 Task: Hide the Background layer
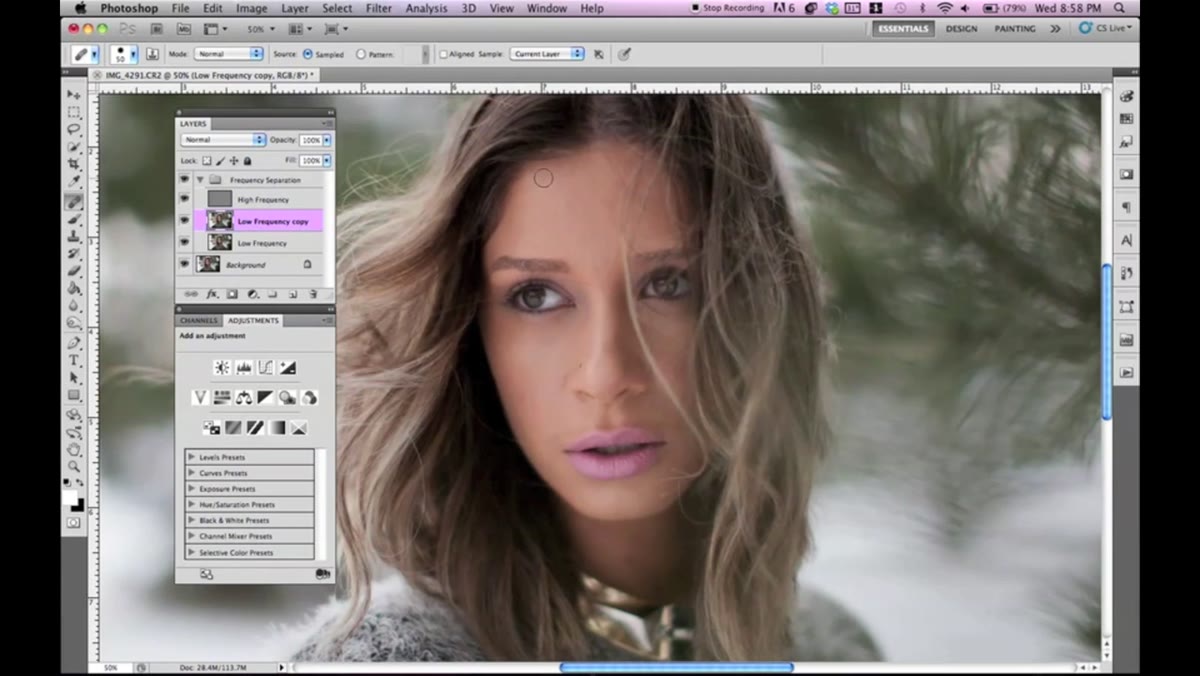click(184, 265)
